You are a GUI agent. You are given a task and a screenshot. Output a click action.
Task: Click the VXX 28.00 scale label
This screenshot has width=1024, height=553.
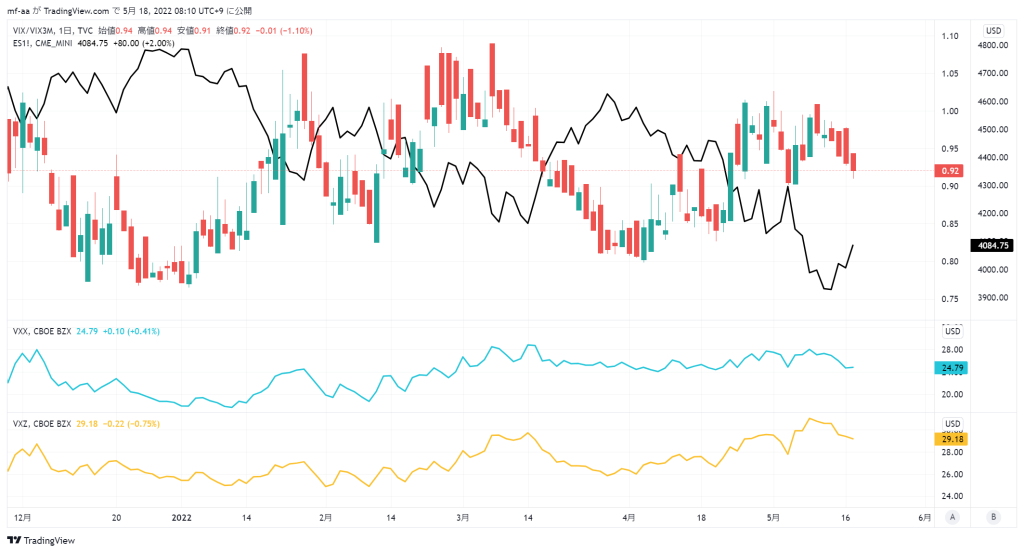click(952, 350)
